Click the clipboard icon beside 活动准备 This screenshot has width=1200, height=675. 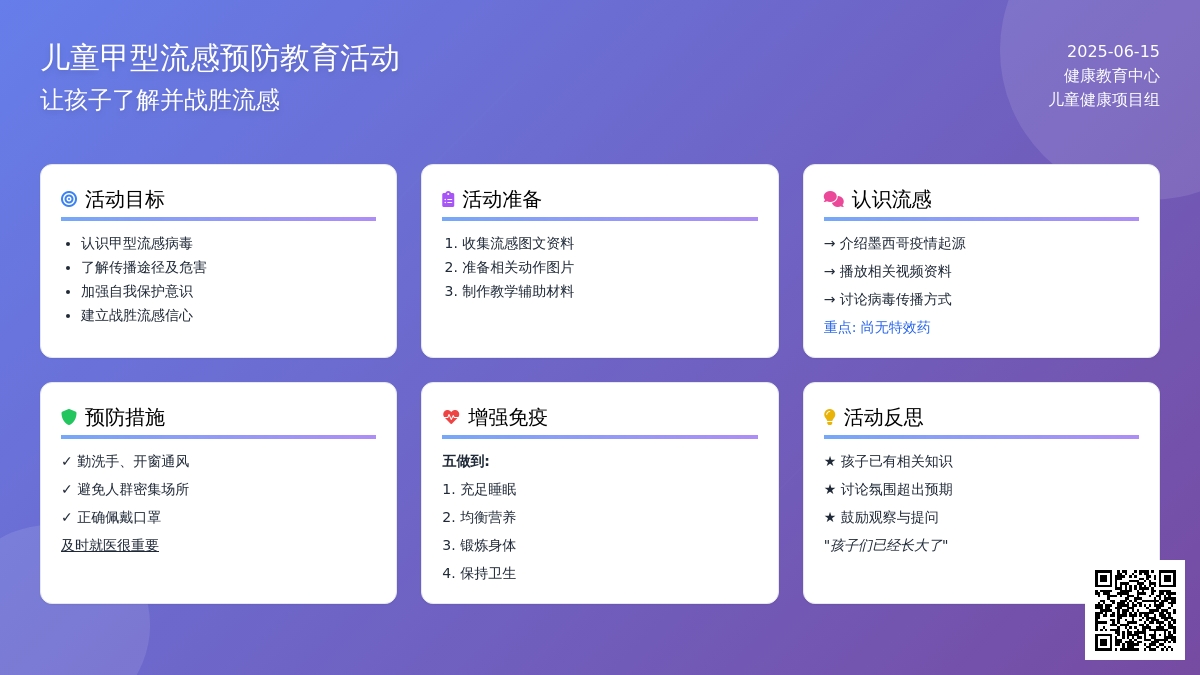(448, 199)
